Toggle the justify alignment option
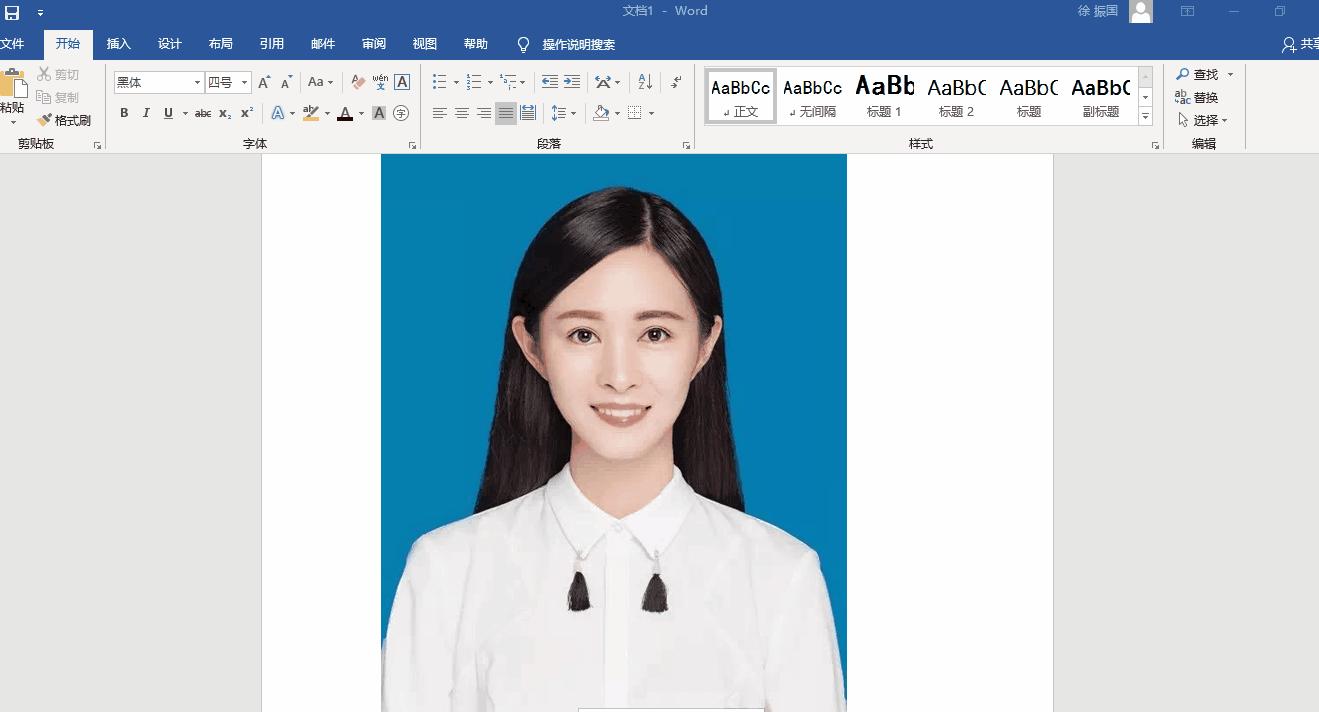This screenshot has height=712, width=1319. click(505, 113)
